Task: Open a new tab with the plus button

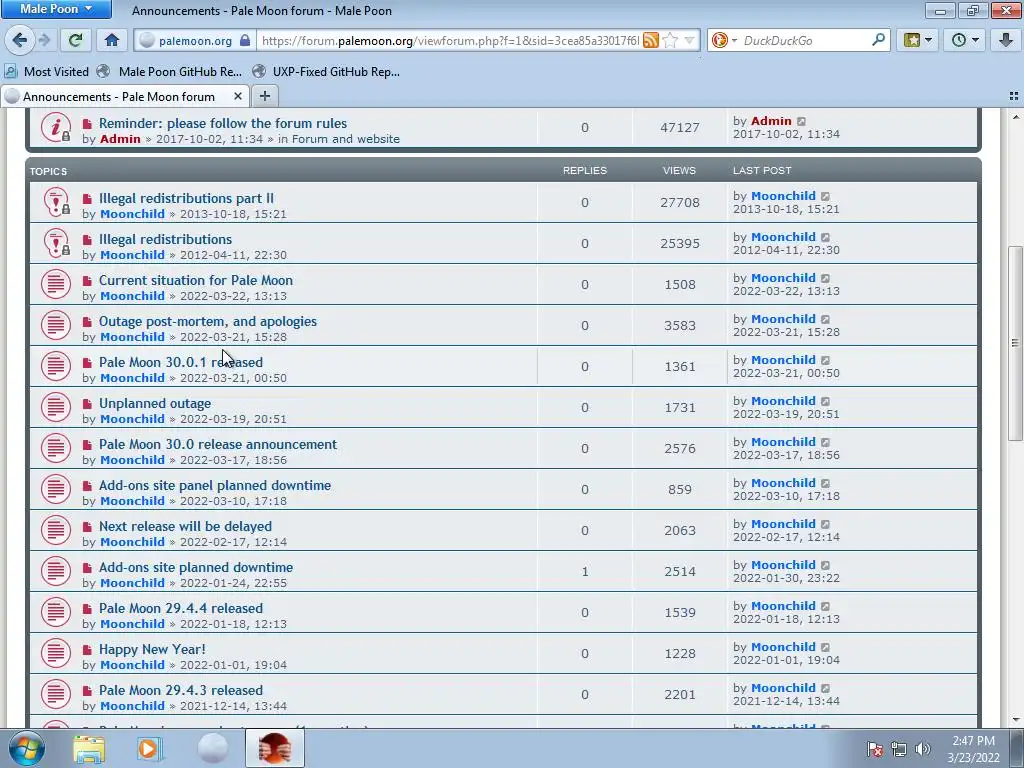Action: pyautogui.click(x=264, y=96)
